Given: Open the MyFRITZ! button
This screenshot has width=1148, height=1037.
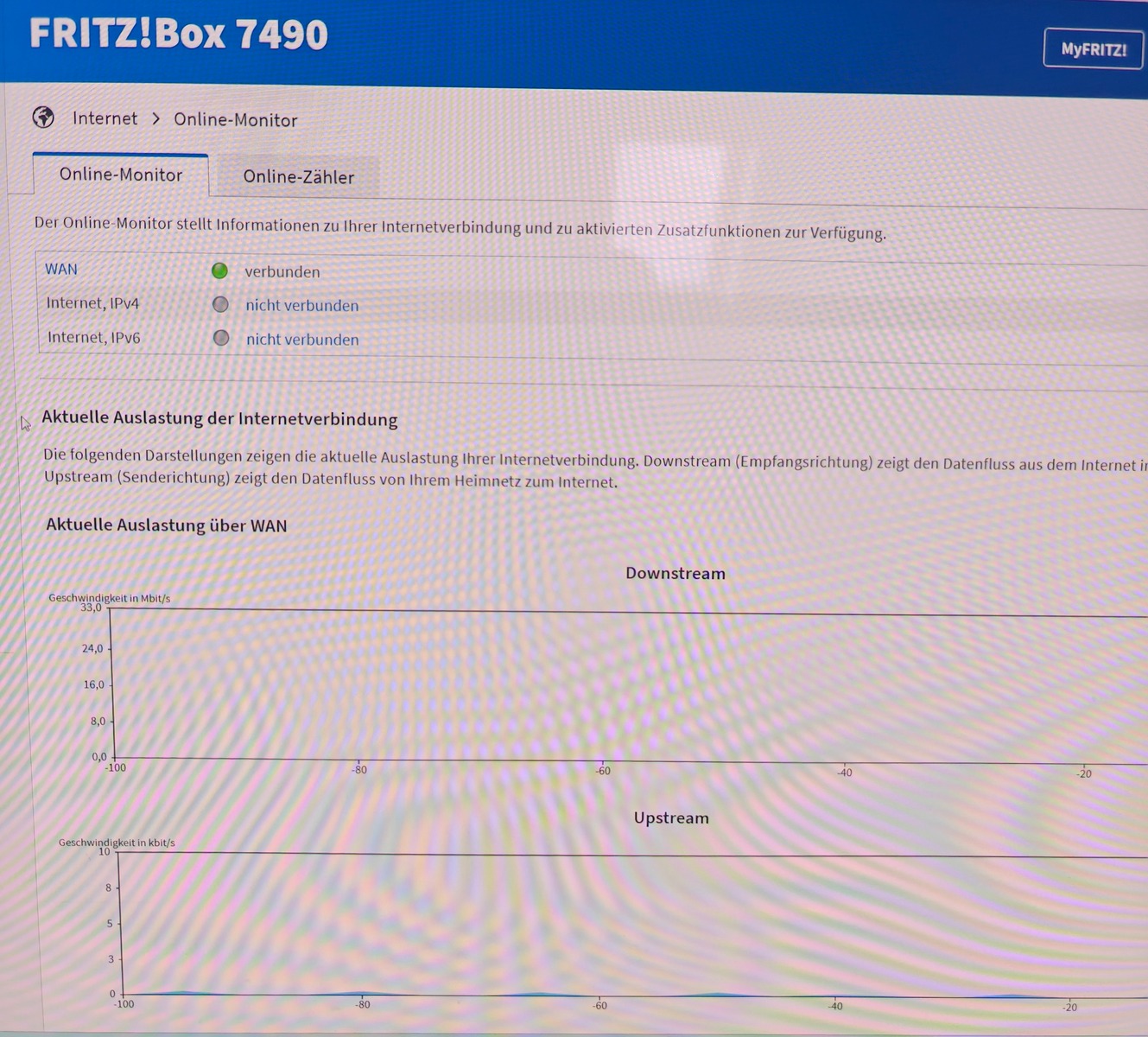Looking at the screenshot, I should tap(1094, 49).
